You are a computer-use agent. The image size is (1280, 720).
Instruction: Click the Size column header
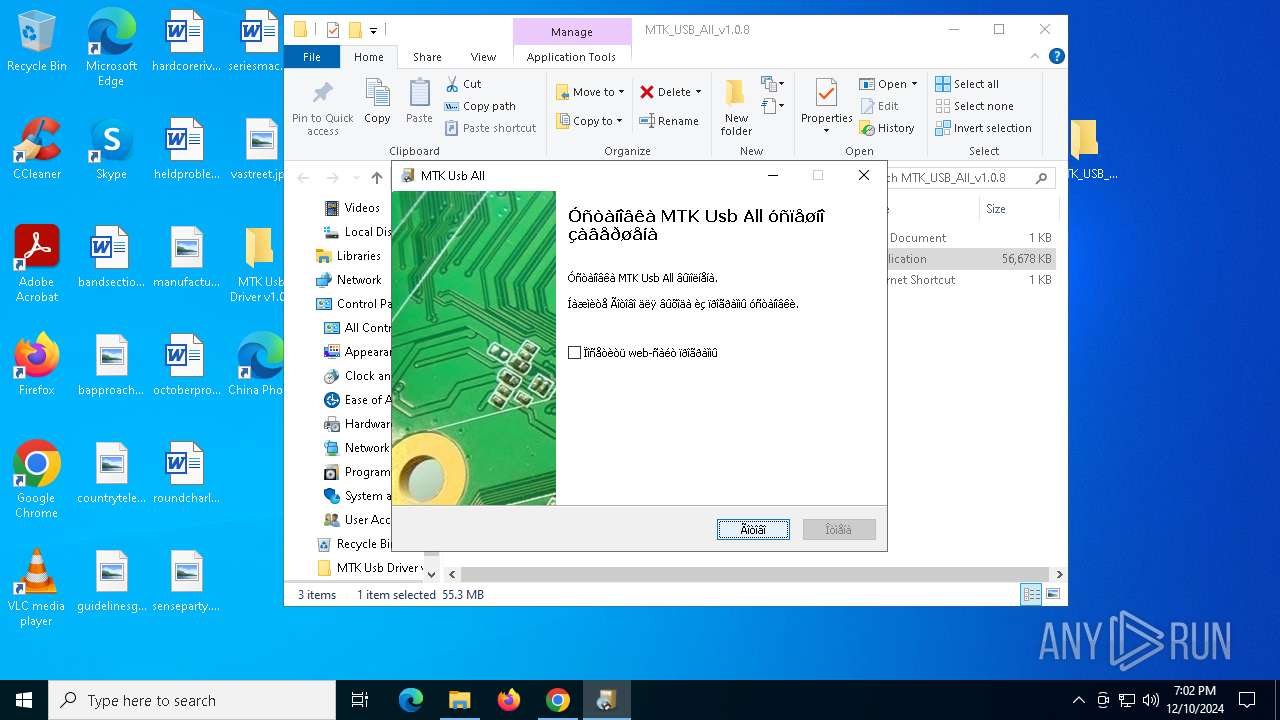coord(1017,209)
